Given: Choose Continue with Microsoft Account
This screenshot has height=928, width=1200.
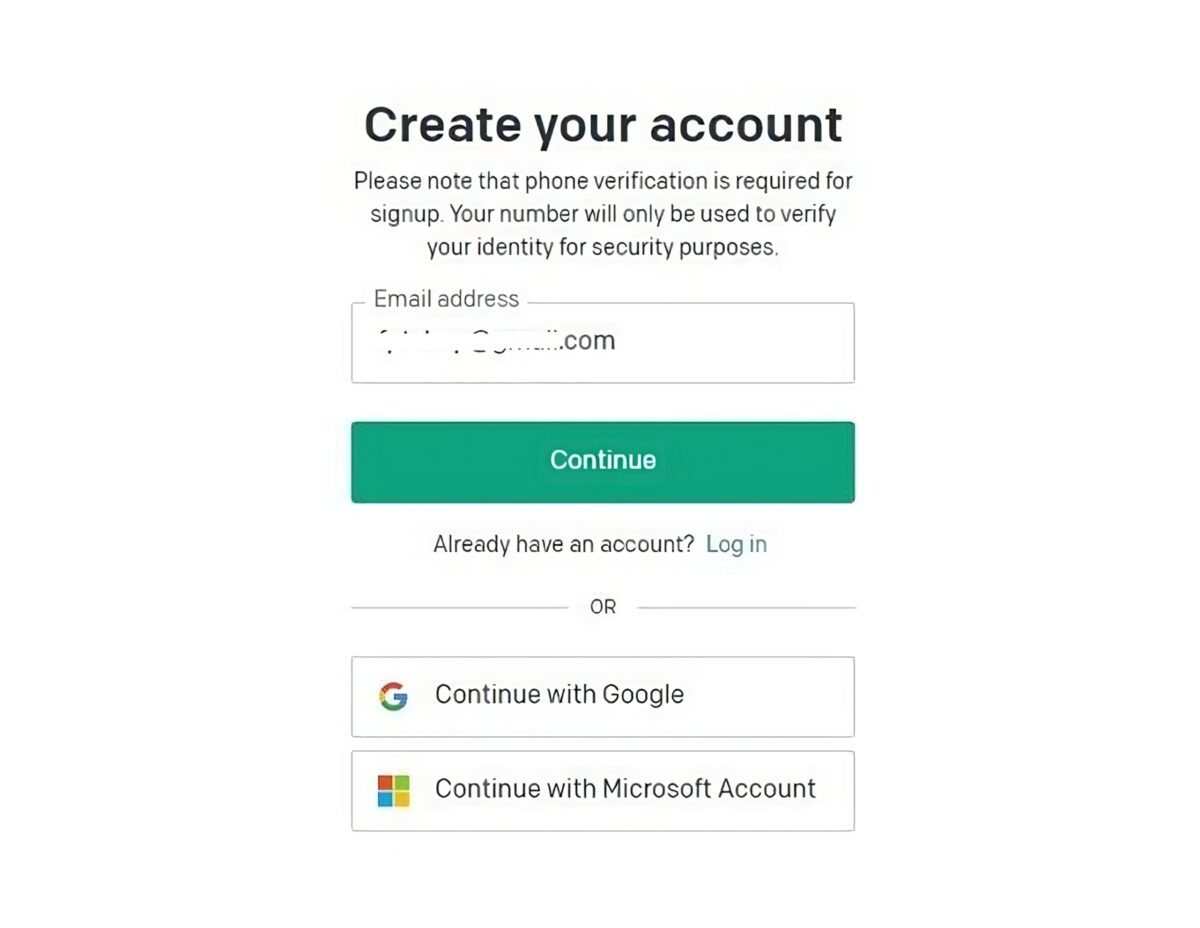Looking at the screenshot, I should 603,790.
